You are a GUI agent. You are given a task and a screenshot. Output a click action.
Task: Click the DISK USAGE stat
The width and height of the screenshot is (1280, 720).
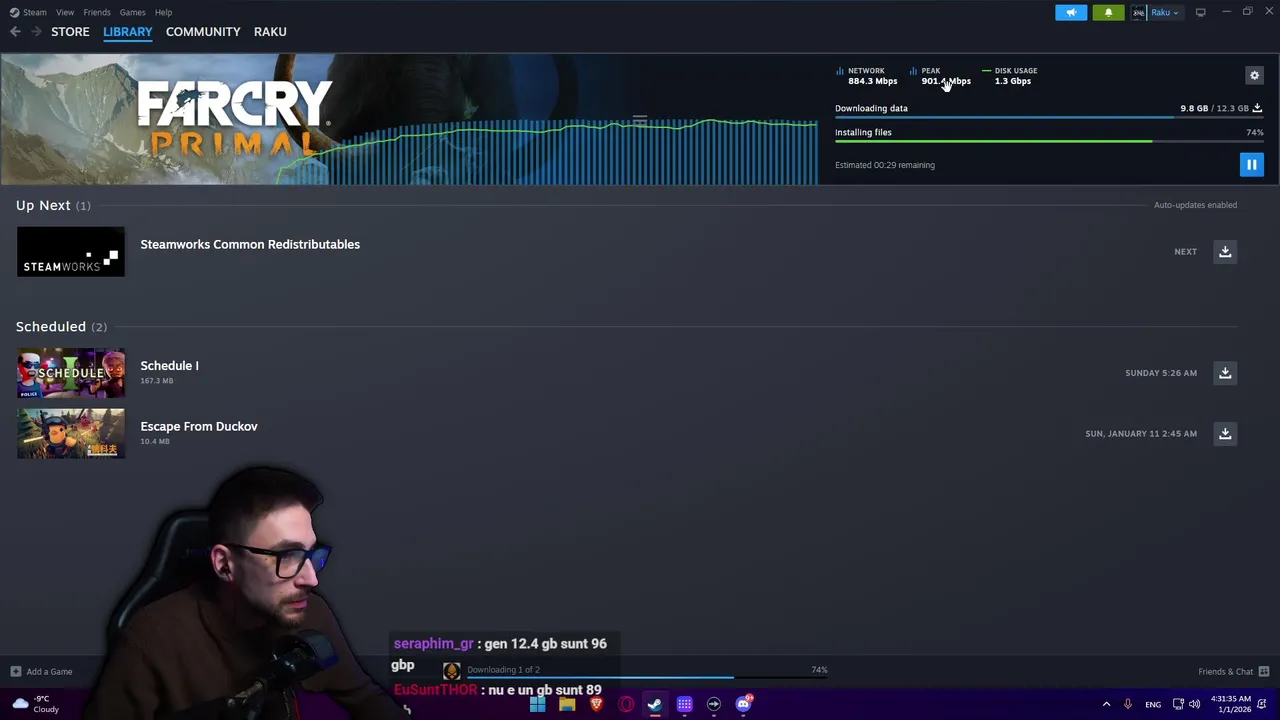click(x=1009, y=76)
